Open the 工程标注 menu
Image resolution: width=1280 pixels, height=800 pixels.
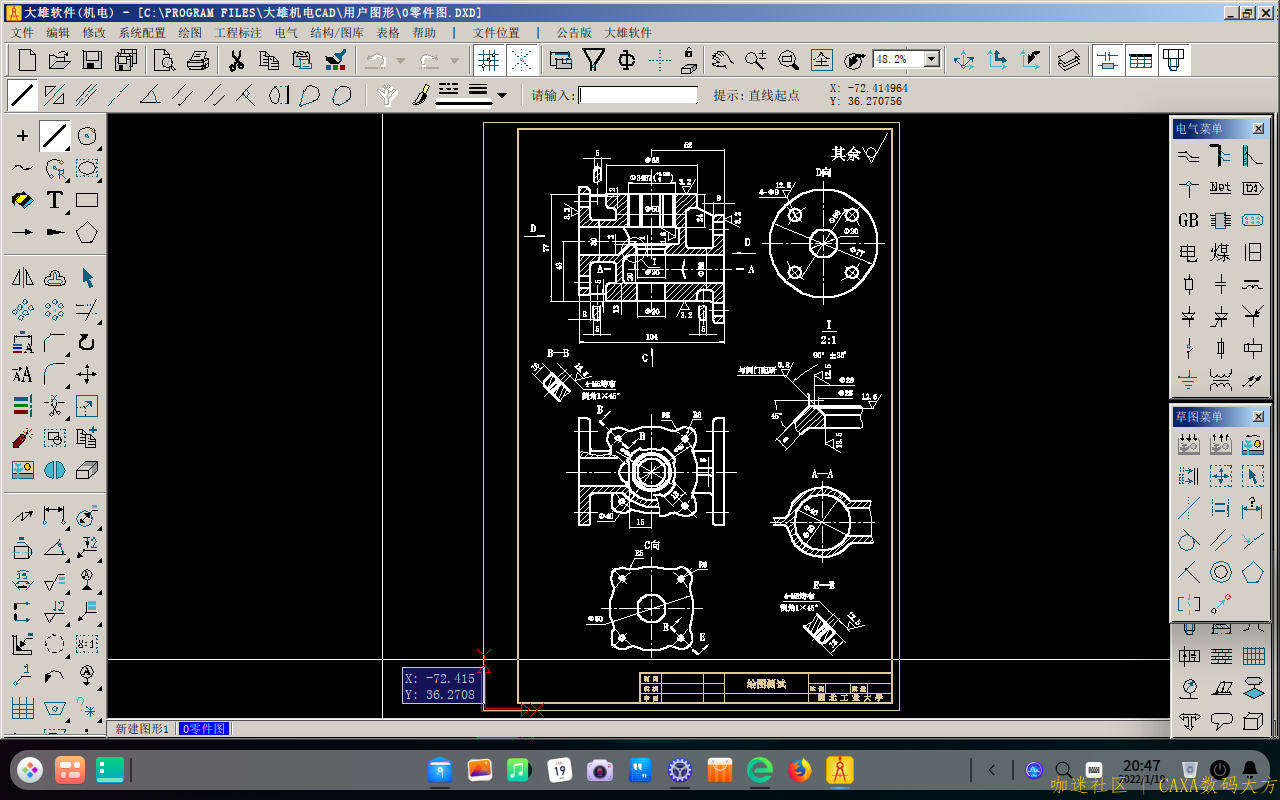(x=238, y=33)
